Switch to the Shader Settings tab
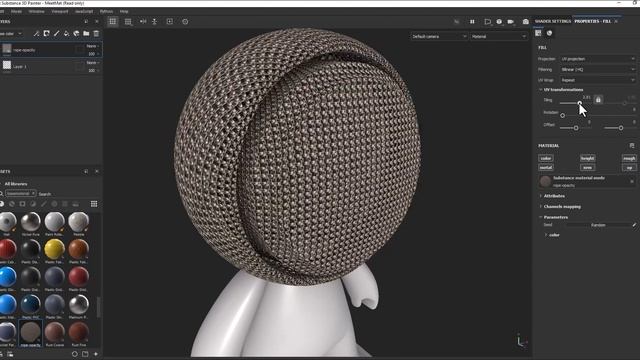Viewport: 640px width, 360px height. [553, 21]
